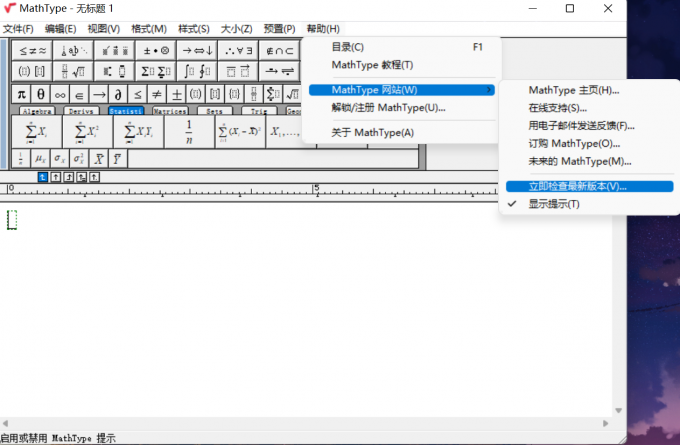Open the relational symbols ≤≠≈ palette
680x445 pixels.
click(x=32, y=51)
